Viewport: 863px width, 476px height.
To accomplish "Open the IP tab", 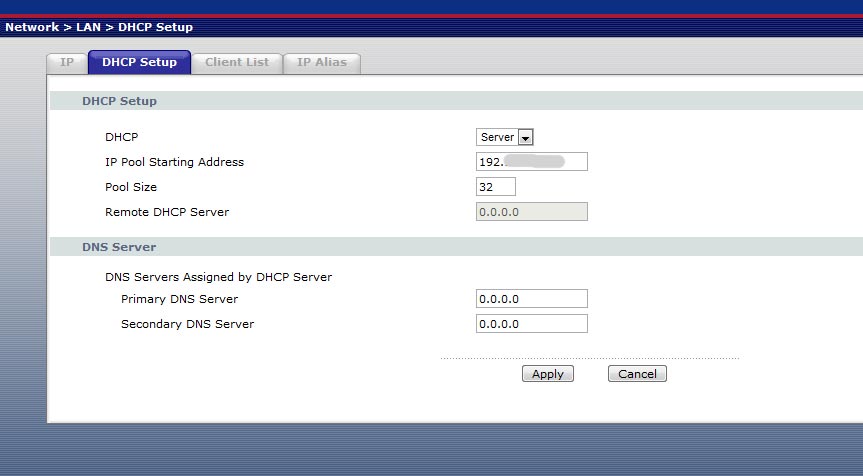I will 67,63.
